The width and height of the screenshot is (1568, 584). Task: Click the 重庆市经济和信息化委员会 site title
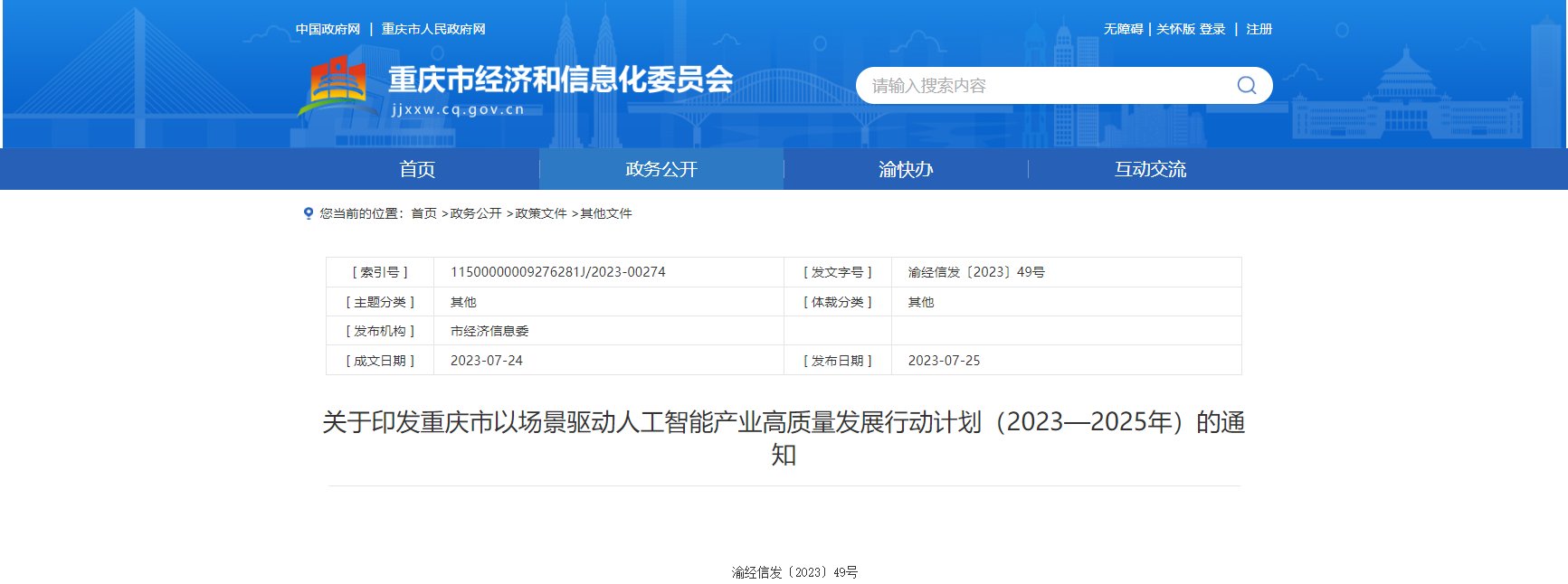pos(560,80)
